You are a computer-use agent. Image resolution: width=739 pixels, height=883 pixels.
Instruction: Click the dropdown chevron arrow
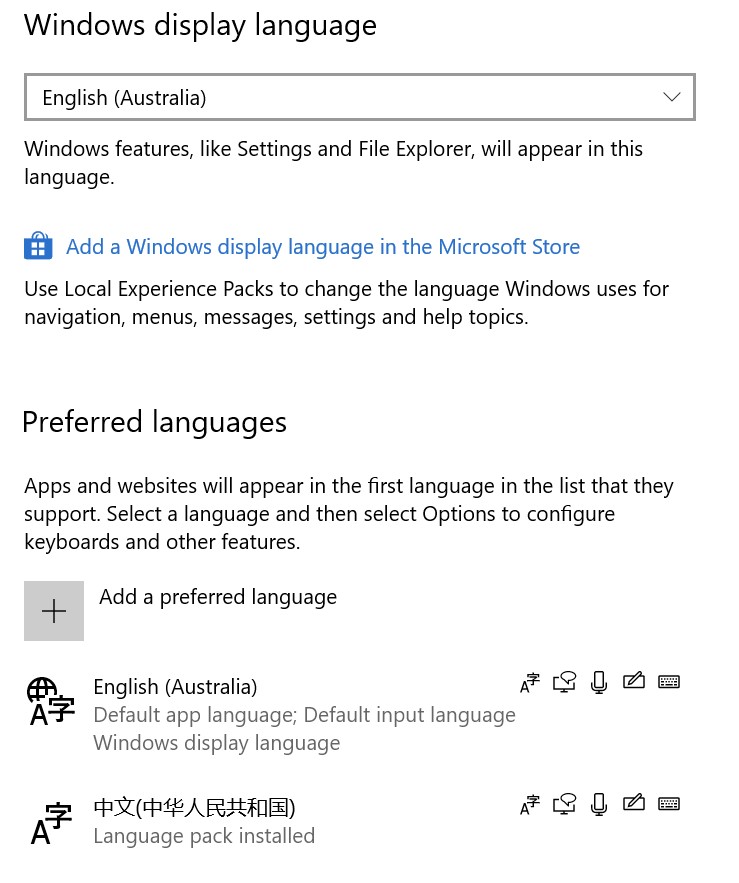(671, 97)
